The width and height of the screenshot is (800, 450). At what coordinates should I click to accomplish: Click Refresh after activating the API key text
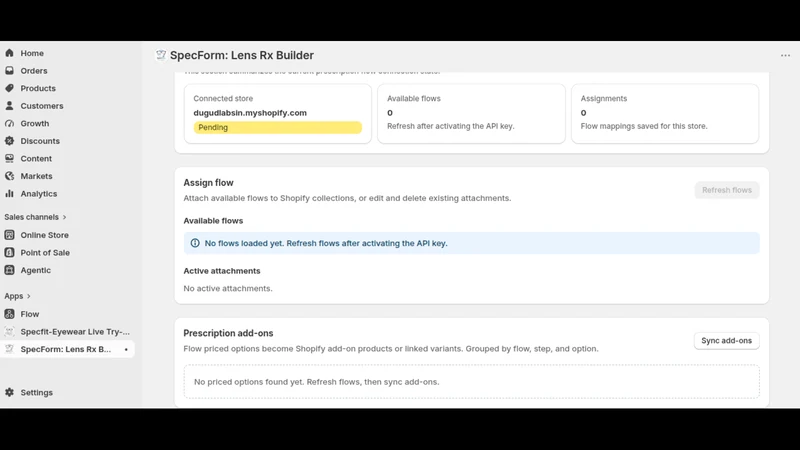click(x=451, y=126)
